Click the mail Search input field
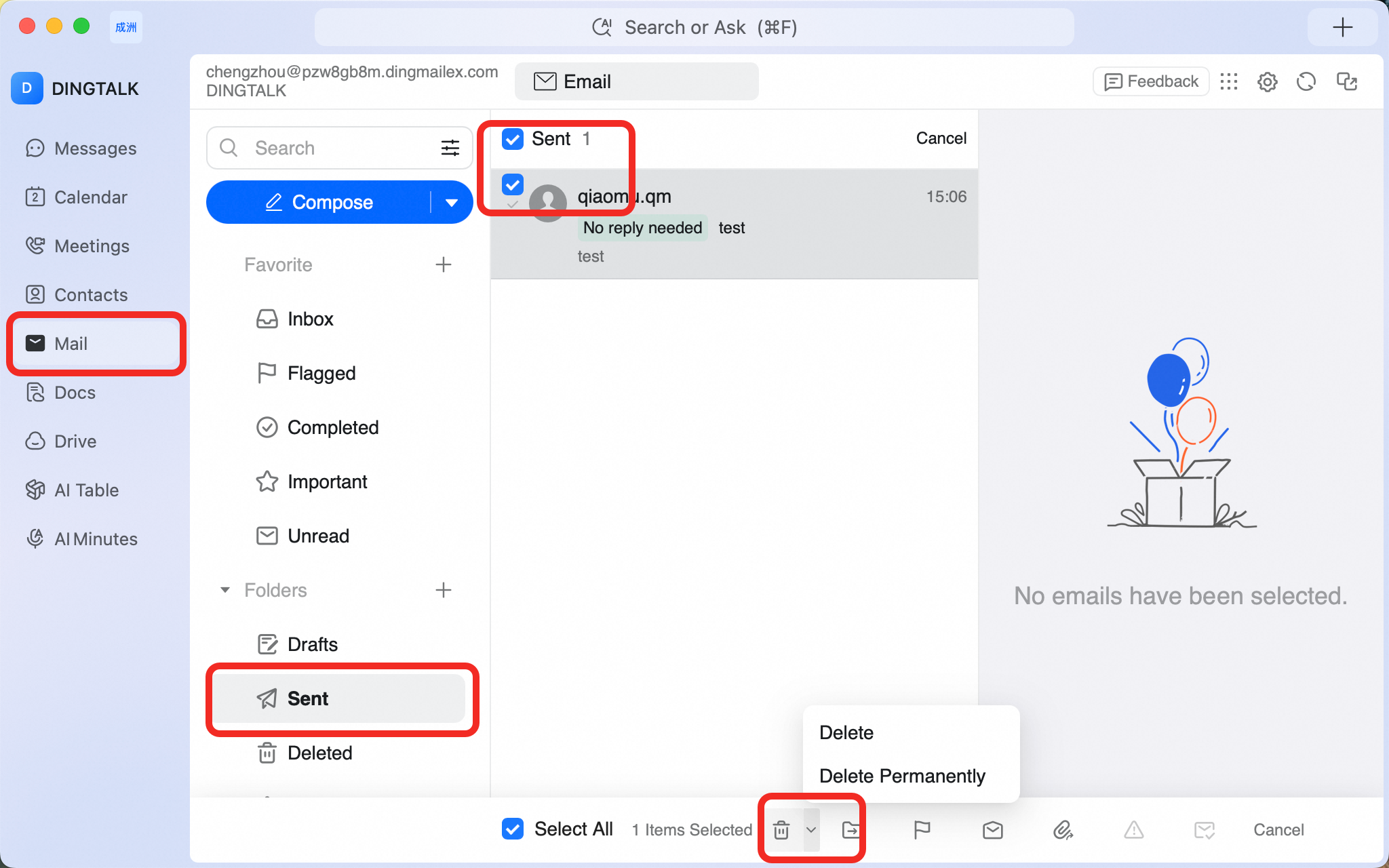Viewport: 1389px width, 868px height. 339,148
